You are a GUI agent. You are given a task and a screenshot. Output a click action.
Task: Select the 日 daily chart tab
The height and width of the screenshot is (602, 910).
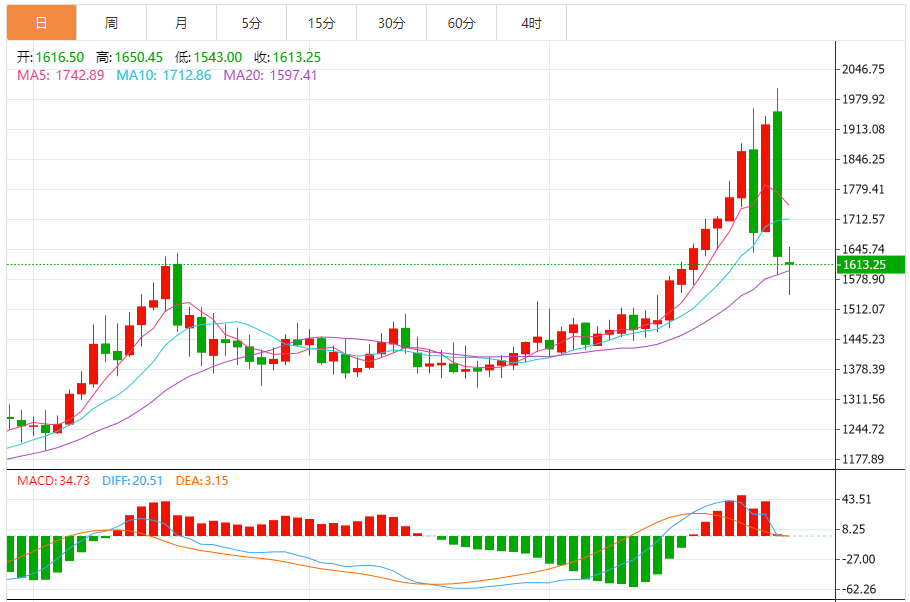(40, 22)
